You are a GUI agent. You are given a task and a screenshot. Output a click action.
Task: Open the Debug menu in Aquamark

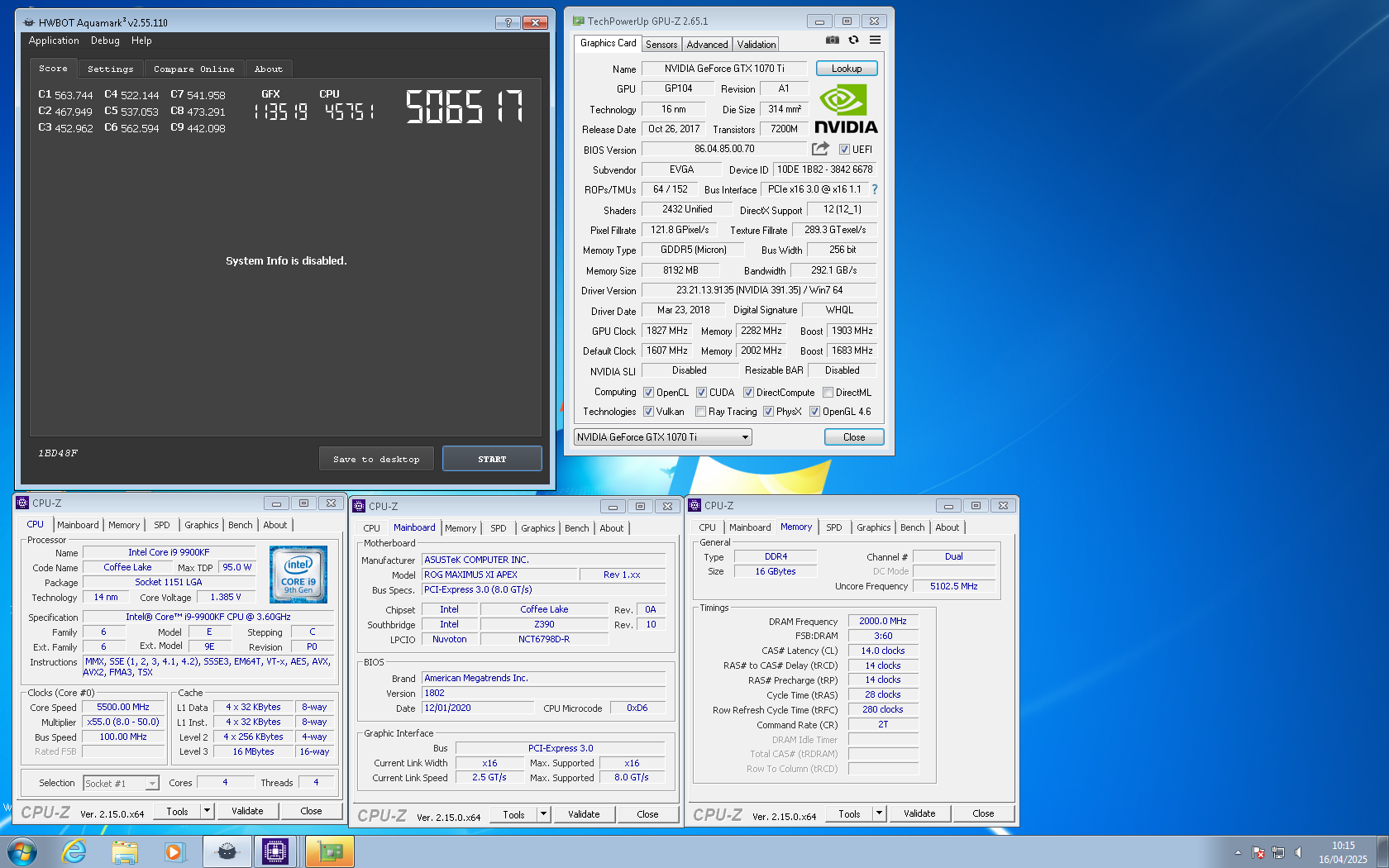click(x=105, y=41)
